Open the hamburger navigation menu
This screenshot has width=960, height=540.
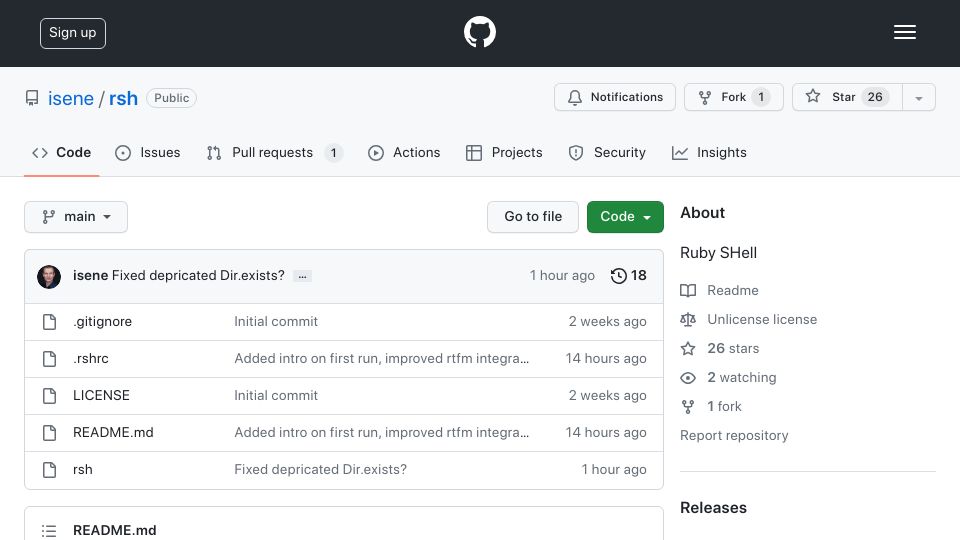(904, 32)
